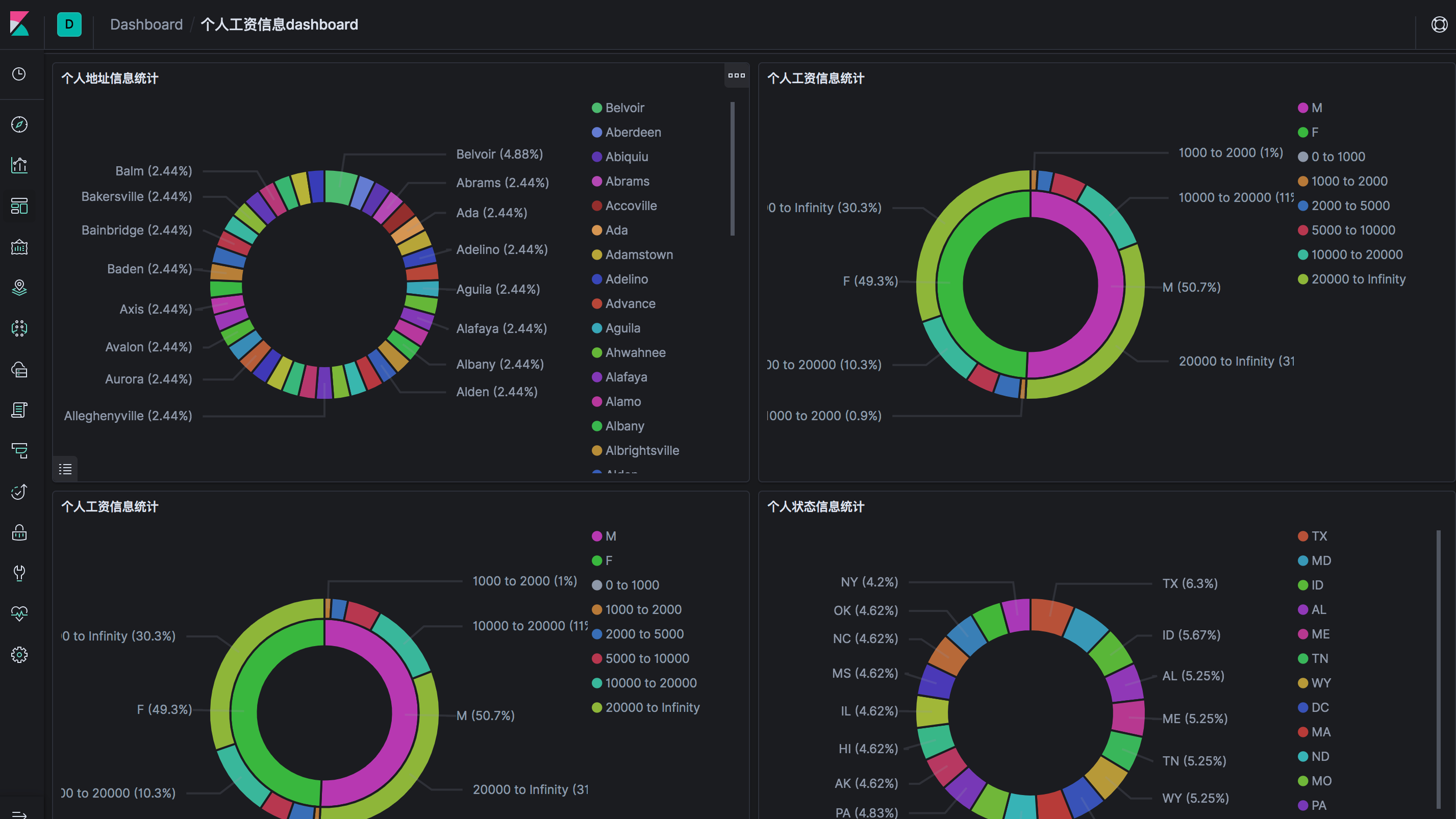Open the Machine Learning icon in sidebar
The image size is (1456, 819).
click(x=19, y=328)
